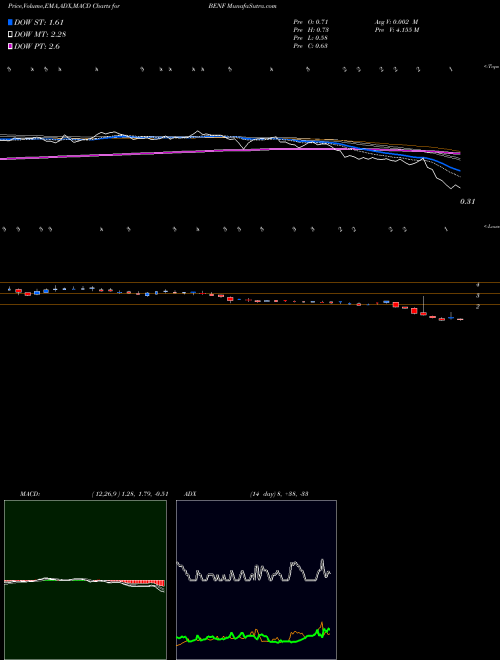Click the ADX (14 day) values header

279,494
